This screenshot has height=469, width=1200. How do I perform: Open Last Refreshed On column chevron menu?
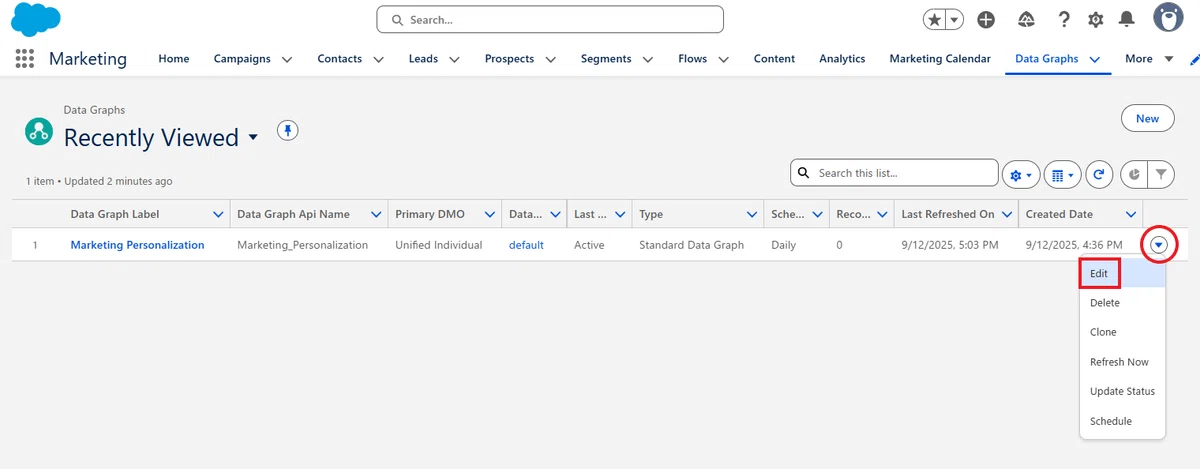pos(1006,214)
